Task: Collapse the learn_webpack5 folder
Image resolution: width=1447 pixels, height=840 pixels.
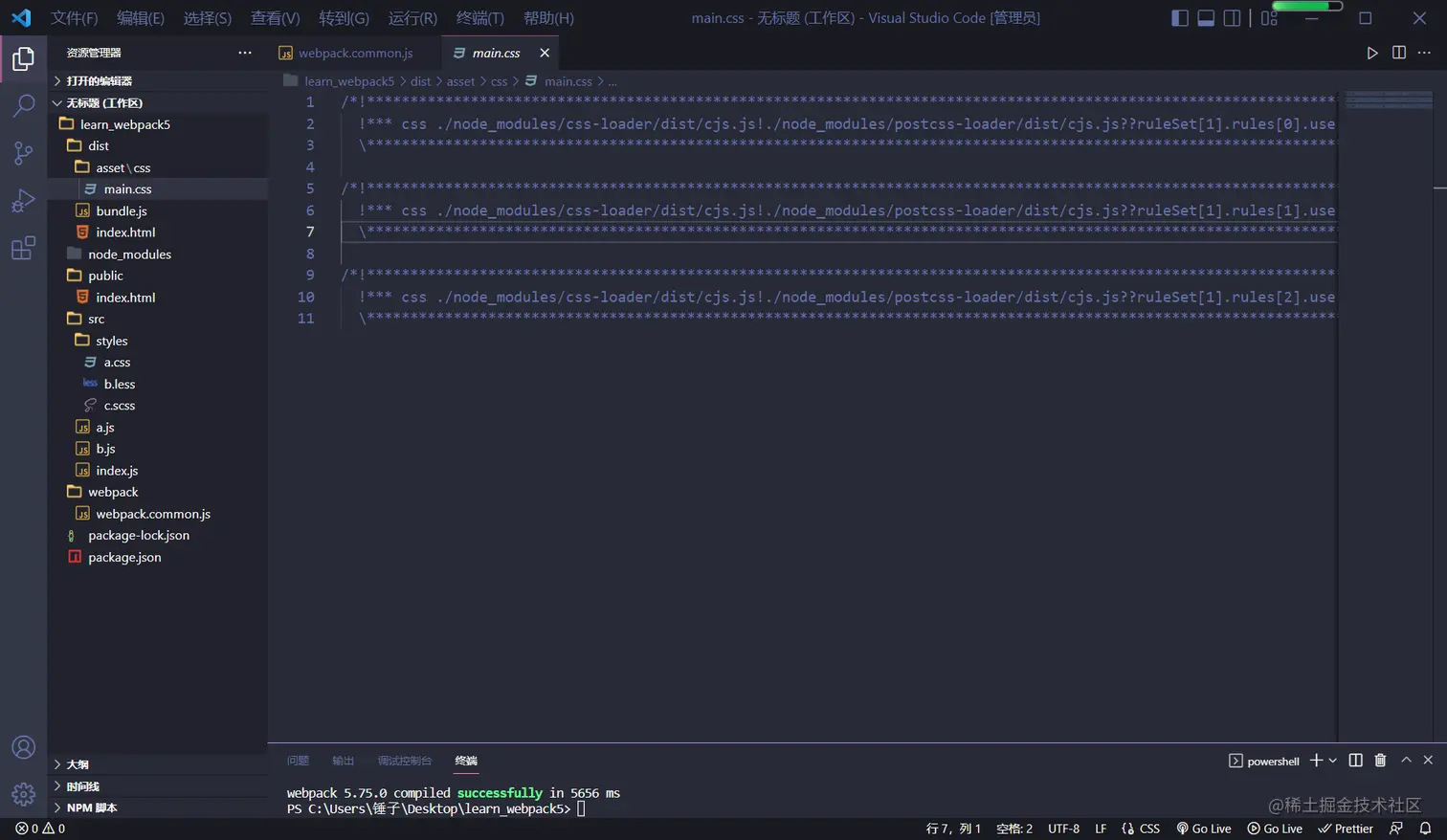Action: tap(158, 124)
